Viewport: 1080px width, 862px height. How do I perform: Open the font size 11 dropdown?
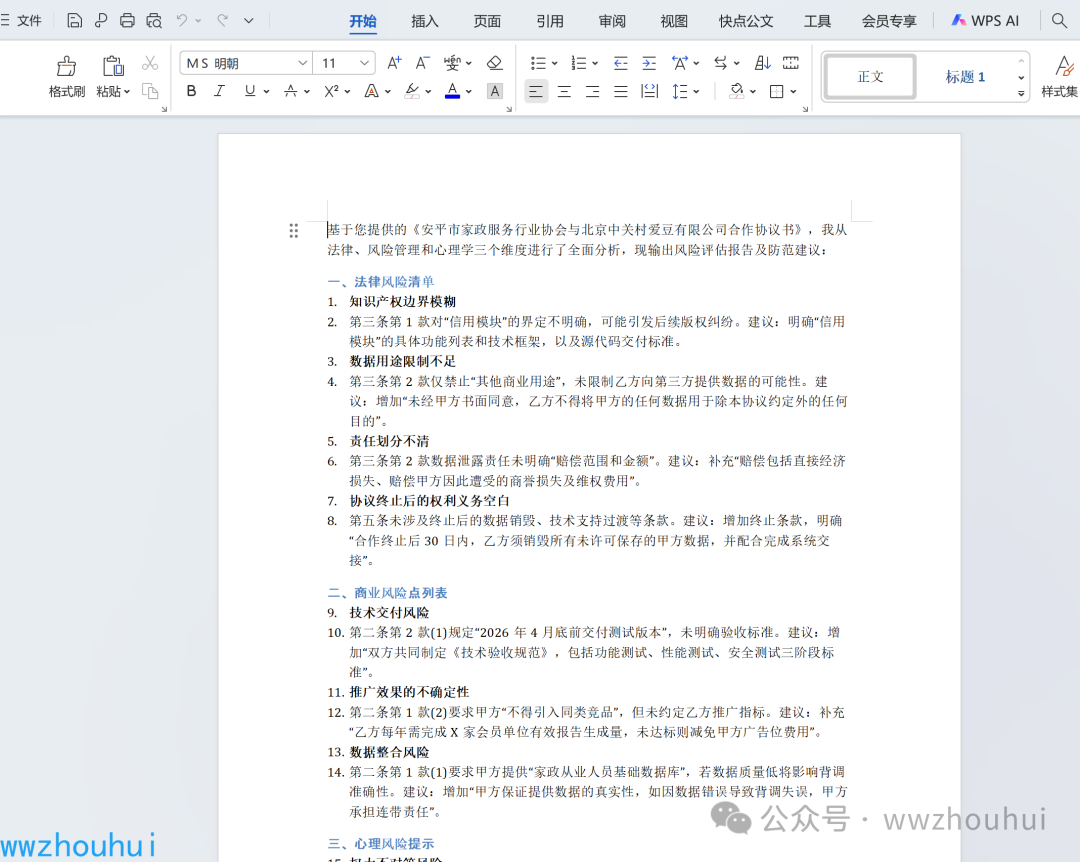(364, 63)
